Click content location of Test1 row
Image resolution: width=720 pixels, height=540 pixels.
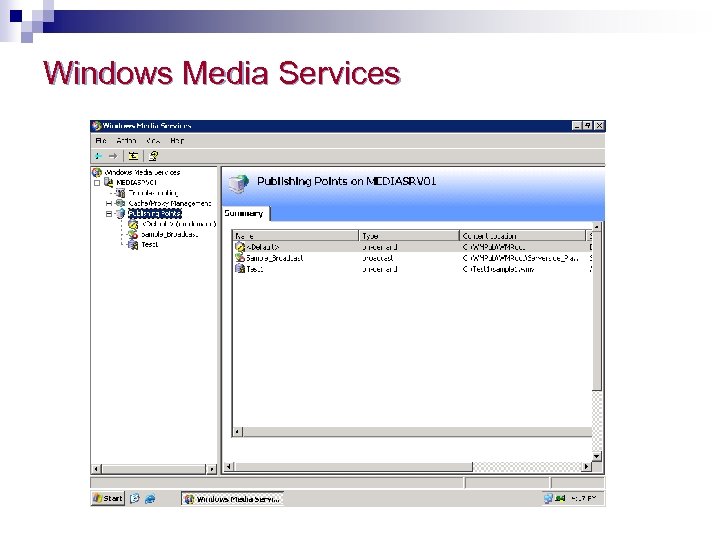coord(499,269)
